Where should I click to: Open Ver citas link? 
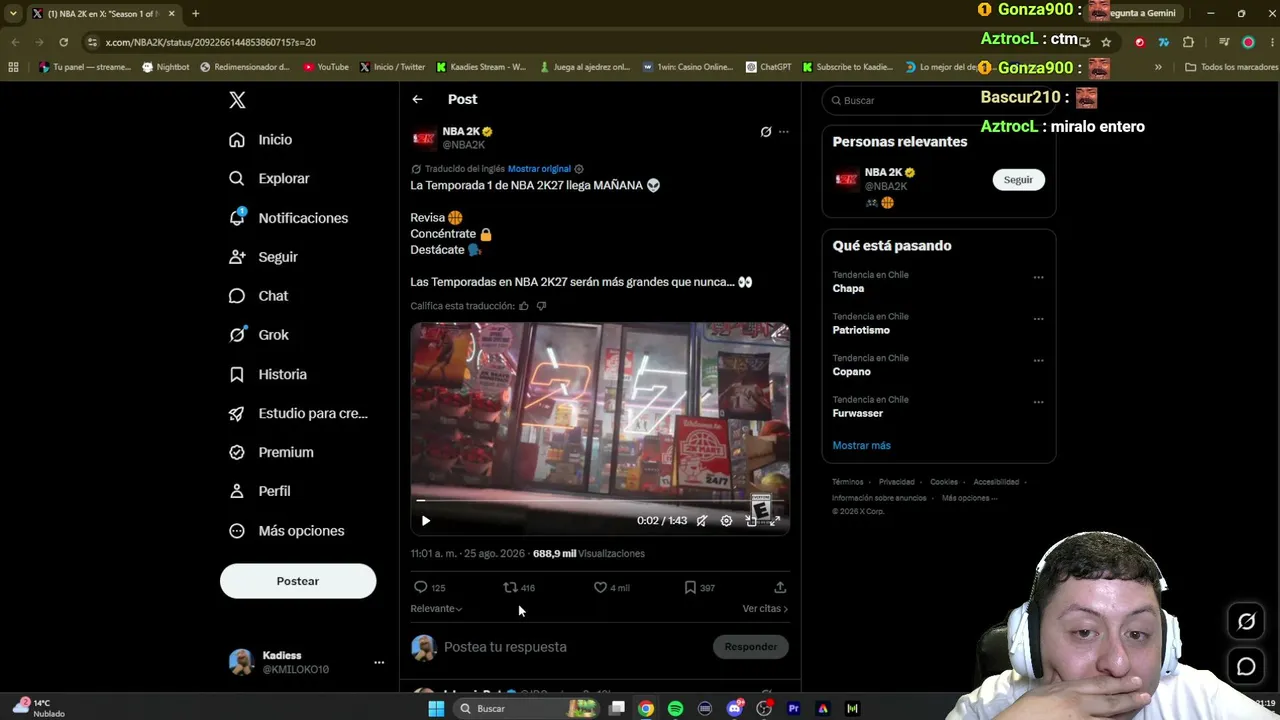pyautogui.click(x=765, y=609)
